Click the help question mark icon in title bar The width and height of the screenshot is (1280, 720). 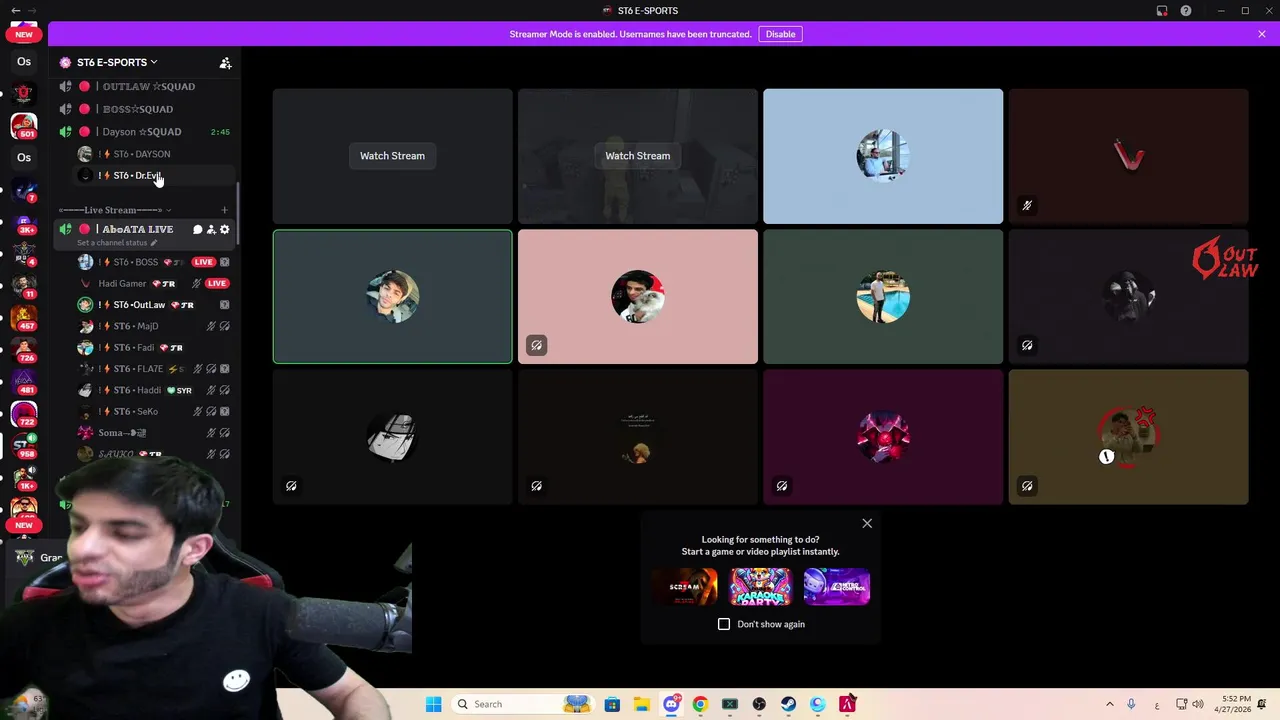pos(1186,10)
